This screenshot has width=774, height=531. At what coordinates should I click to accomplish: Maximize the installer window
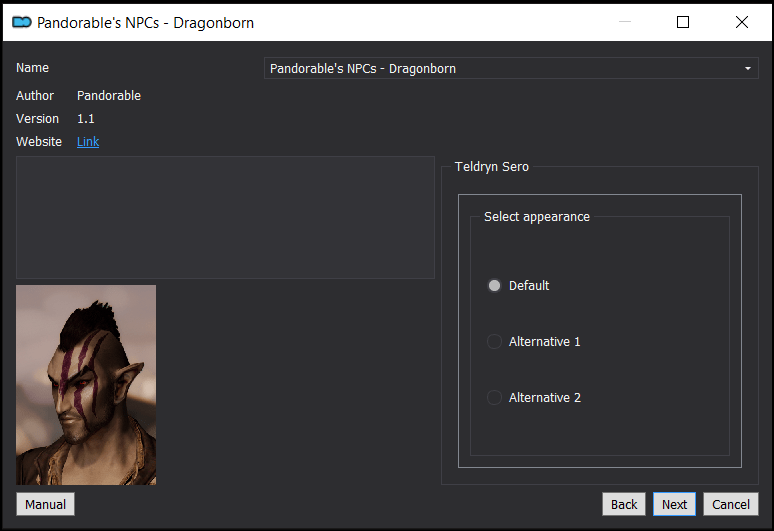point(683,22)
